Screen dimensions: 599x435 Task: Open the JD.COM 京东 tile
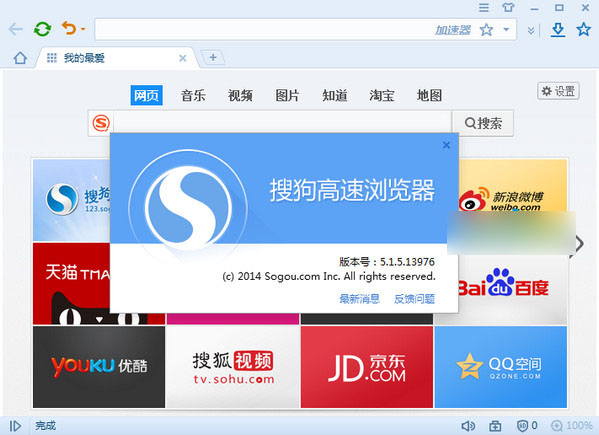367,367
